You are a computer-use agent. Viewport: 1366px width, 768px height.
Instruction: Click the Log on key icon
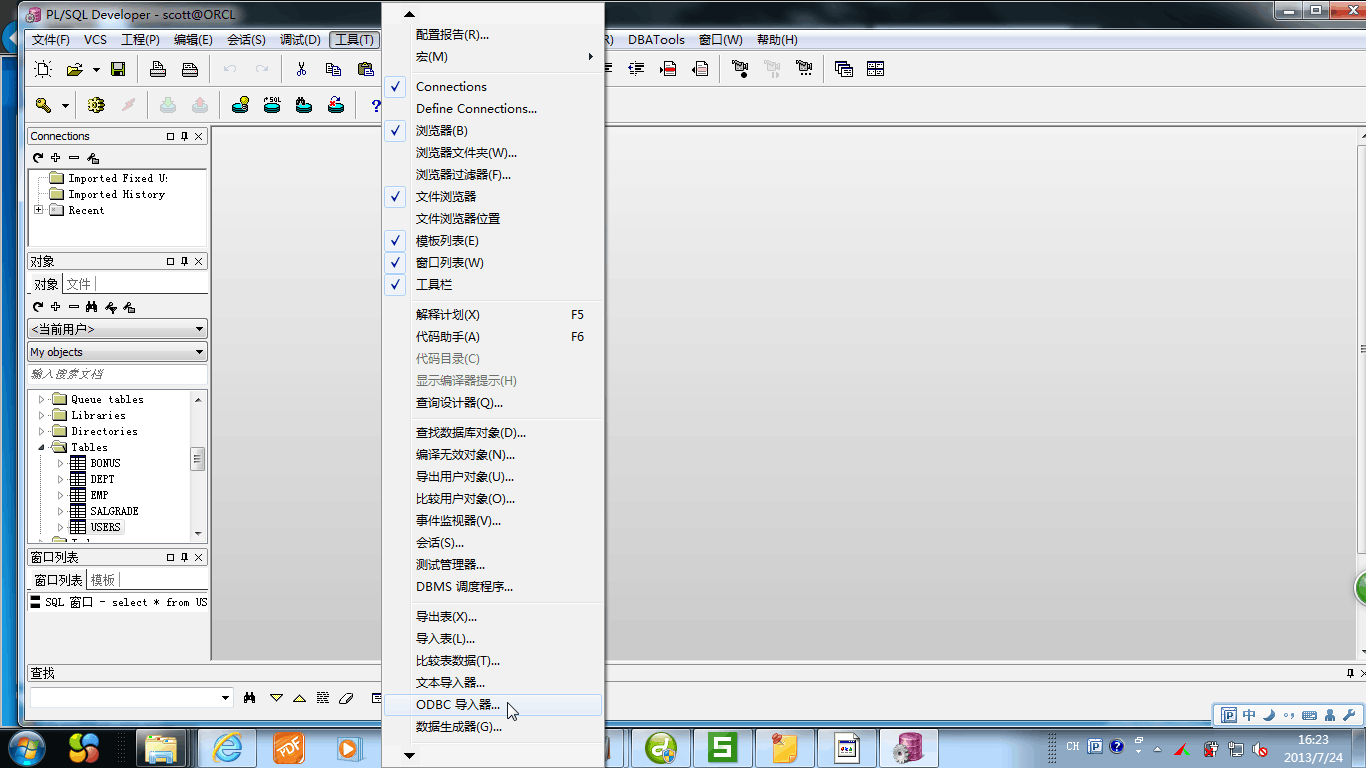click(43, 105)
